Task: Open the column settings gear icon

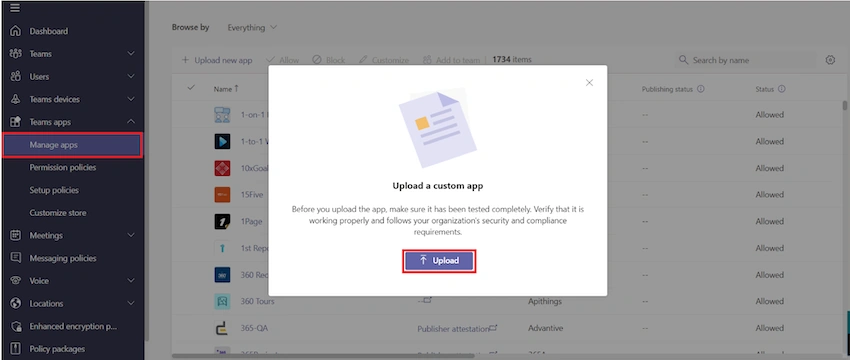Action: pos(830,60)
